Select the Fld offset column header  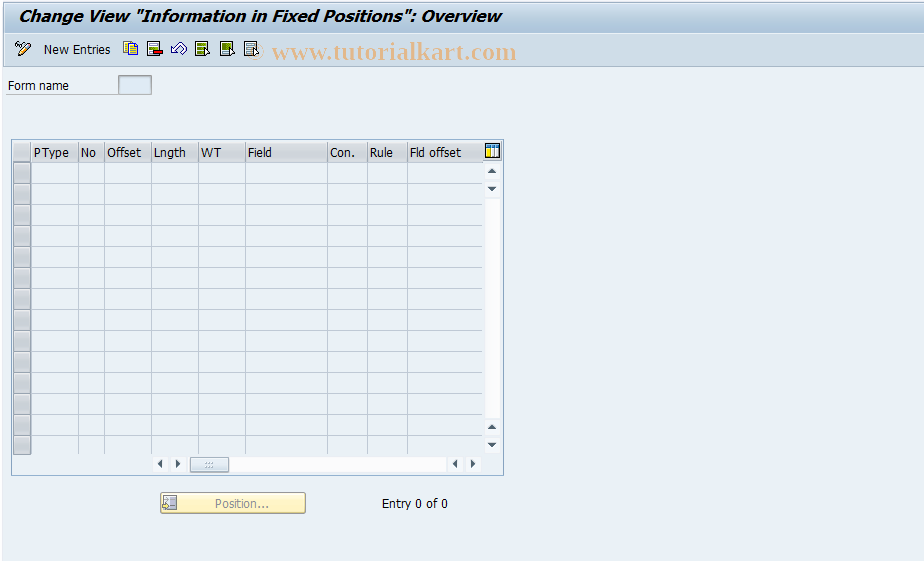[445, 153]
